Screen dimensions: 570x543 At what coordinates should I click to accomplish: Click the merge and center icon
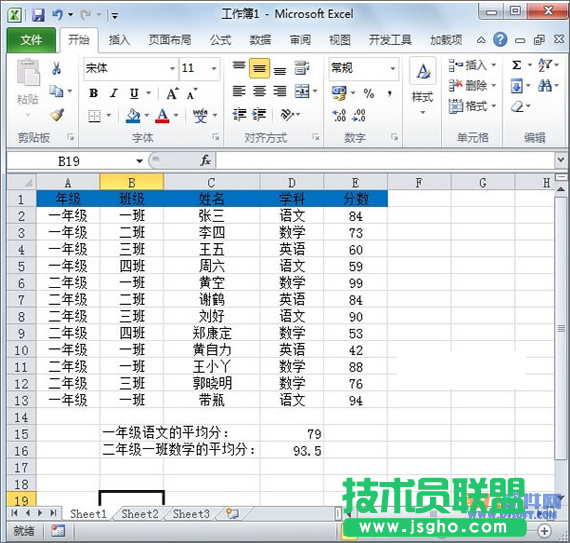(x=302, y=91)
